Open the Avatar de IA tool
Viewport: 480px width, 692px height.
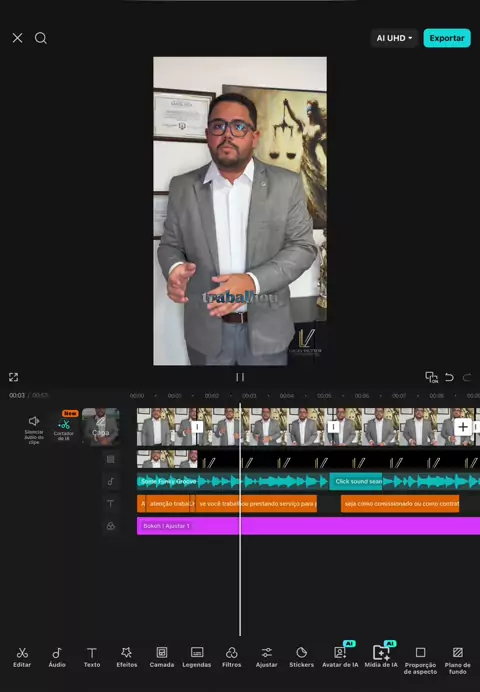pos(340,657)
